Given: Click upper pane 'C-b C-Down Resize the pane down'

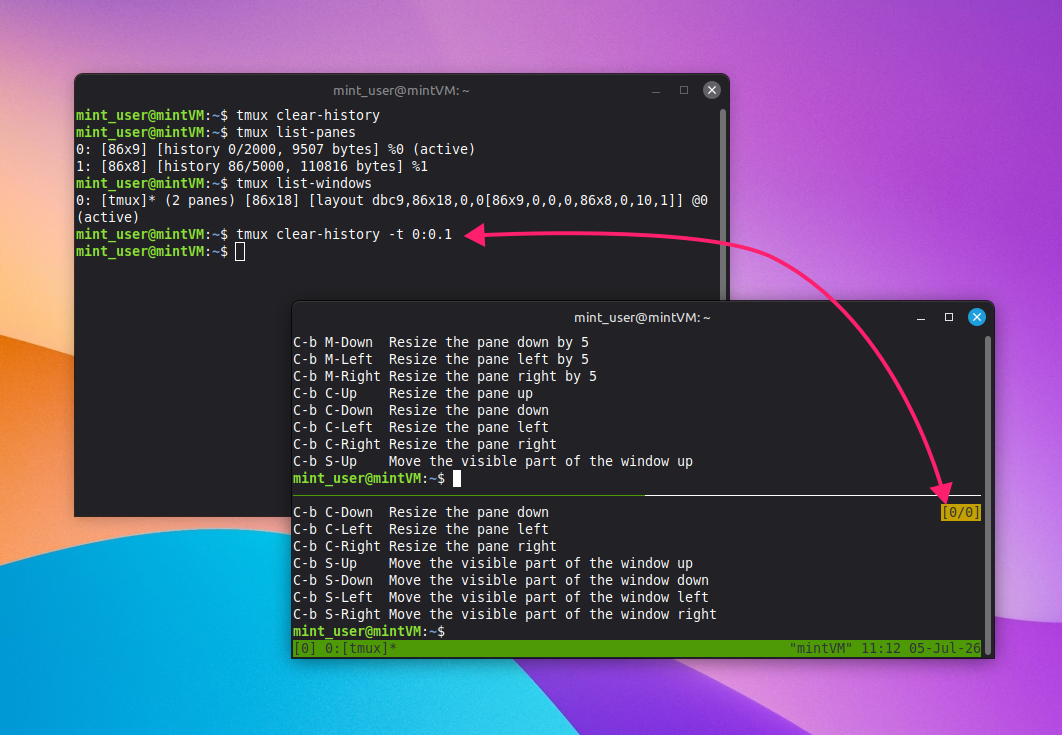Looking at the screenshot, I should click(x=421, y=411).
